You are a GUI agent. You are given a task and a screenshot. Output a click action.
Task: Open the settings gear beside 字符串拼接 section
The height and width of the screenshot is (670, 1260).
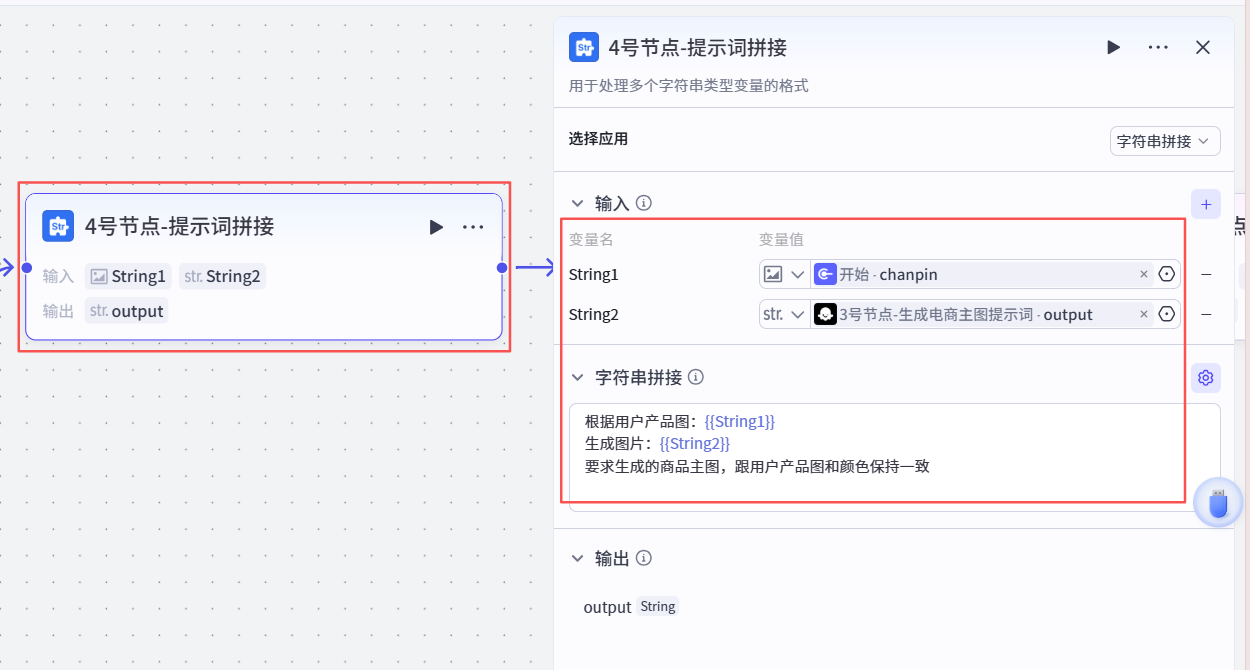1205,377
